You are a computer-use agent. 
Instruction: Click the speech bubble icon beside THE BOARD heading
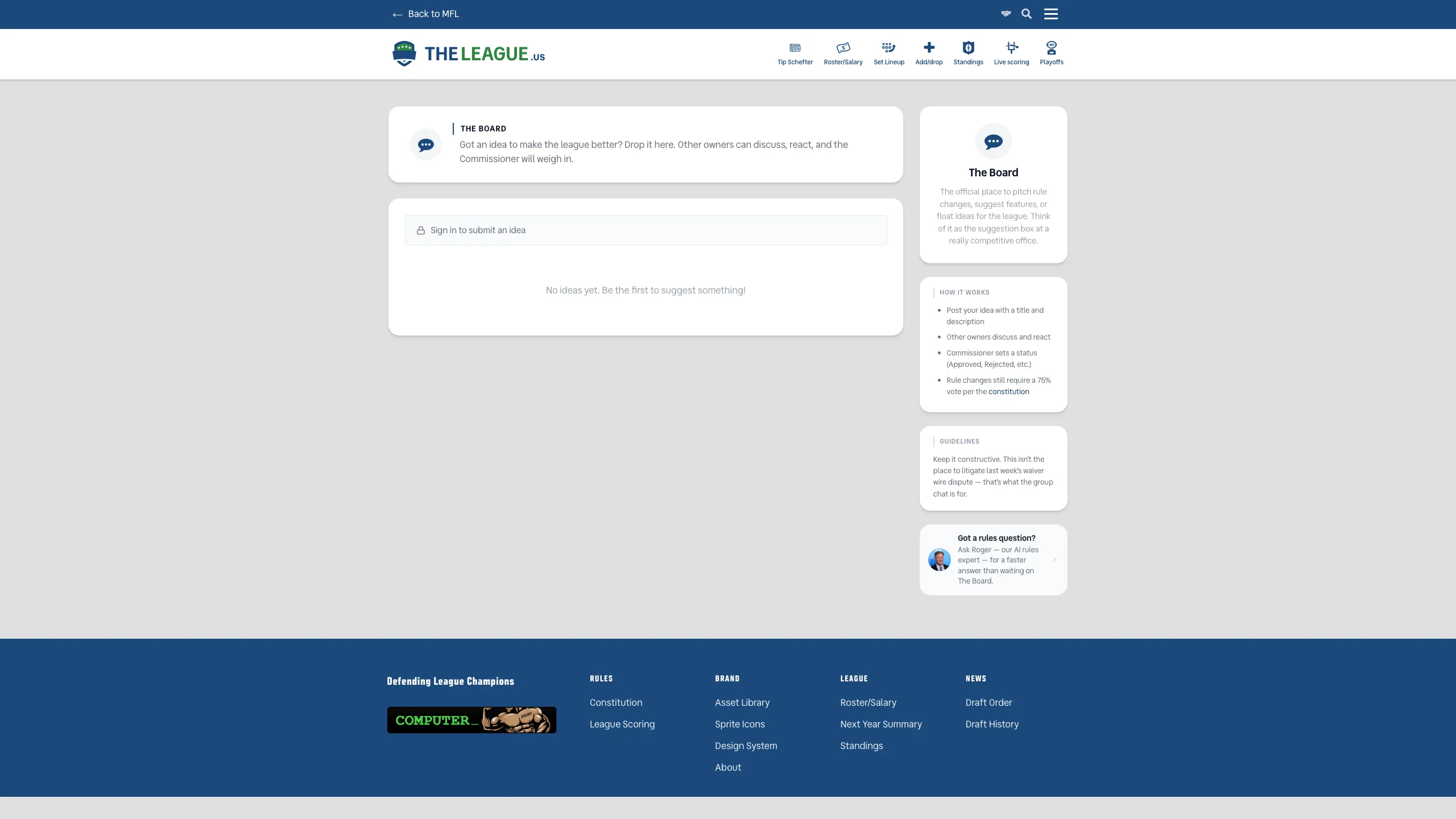click(426, 145)
